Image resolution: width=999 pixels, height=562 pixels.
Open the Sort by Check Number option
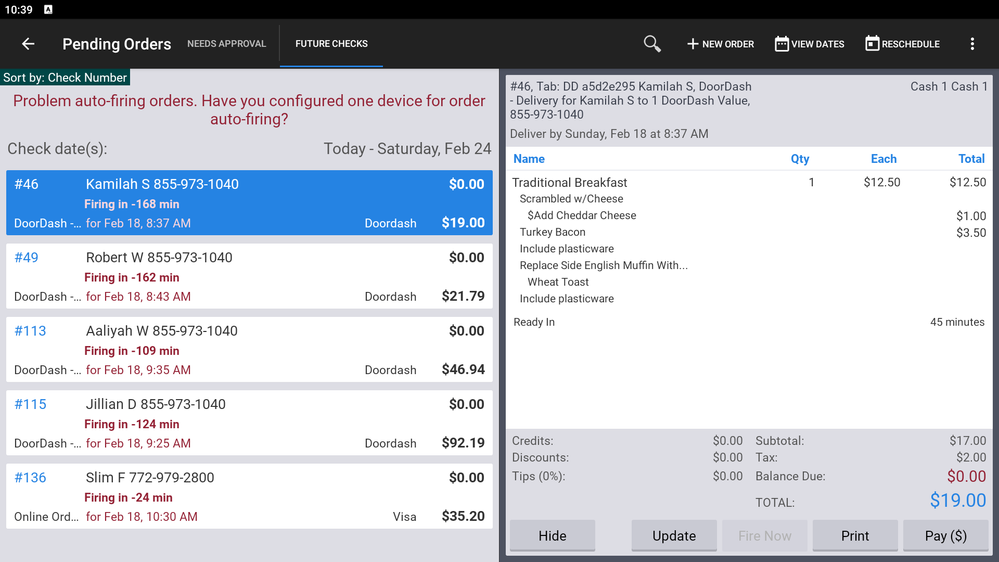point(65,77)
